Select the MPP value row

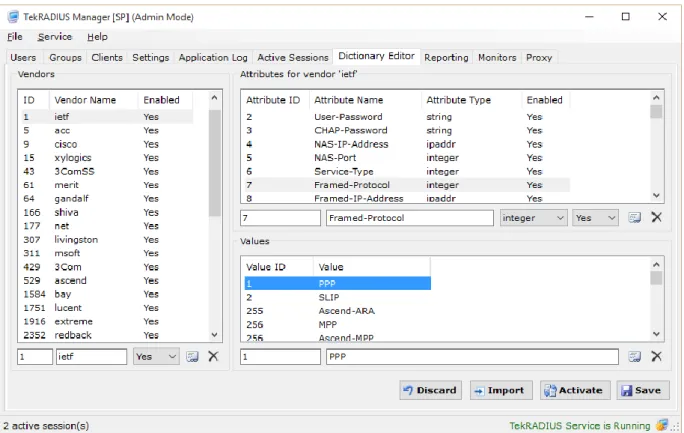(337, 325)
